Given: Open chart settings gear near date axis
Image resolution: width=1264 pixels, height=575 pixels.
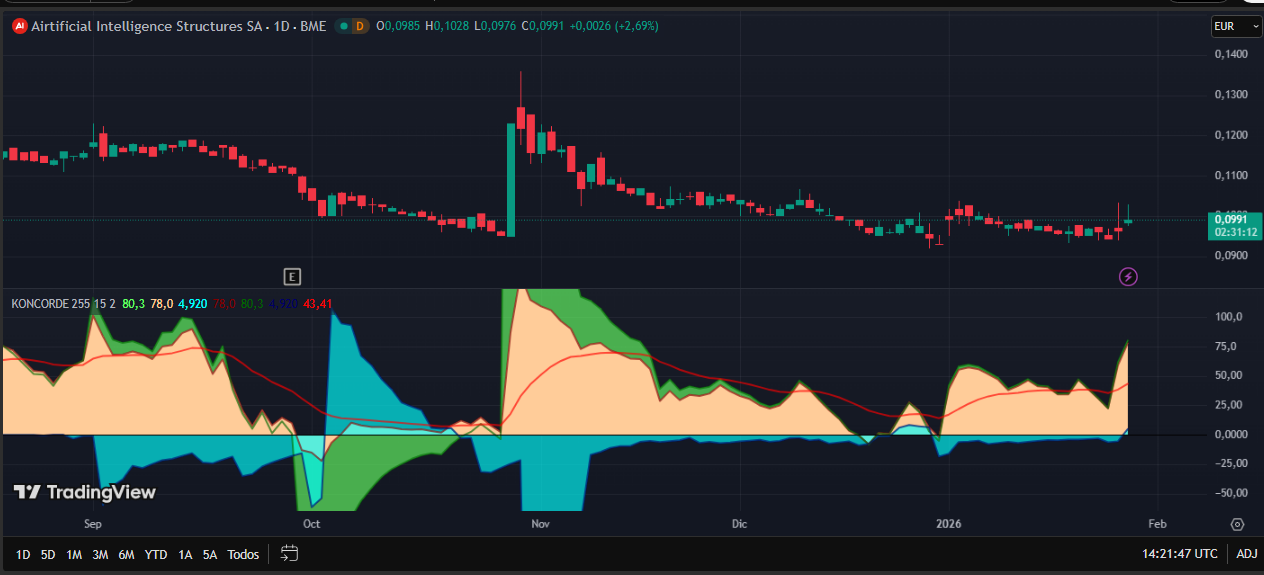Looking at the screenshot, I should (1237, 524).
